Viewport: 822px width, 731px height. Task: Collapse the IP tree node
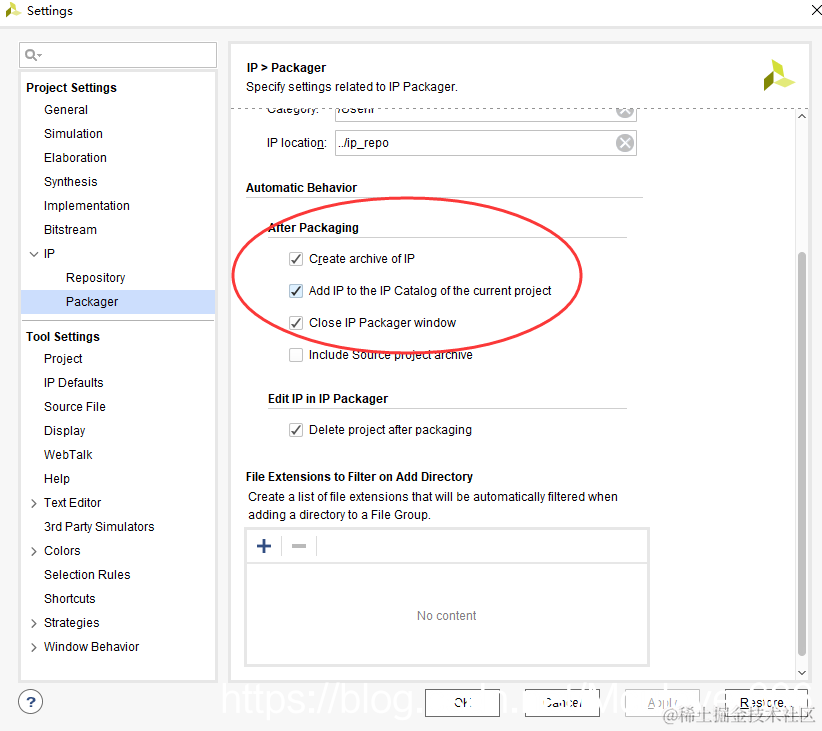click(34, 254)
